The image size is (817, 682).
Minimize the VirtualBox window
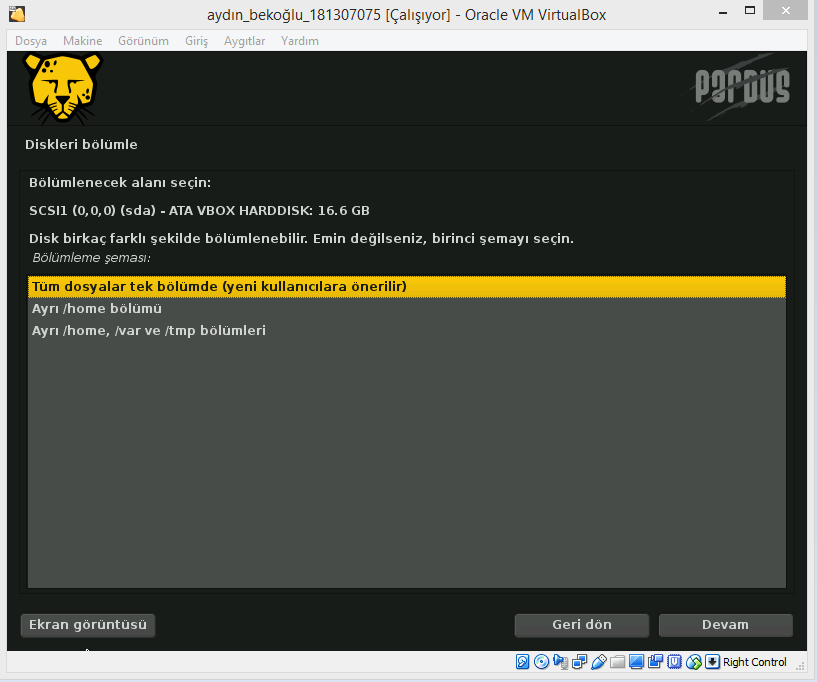(x=723, y=11)
